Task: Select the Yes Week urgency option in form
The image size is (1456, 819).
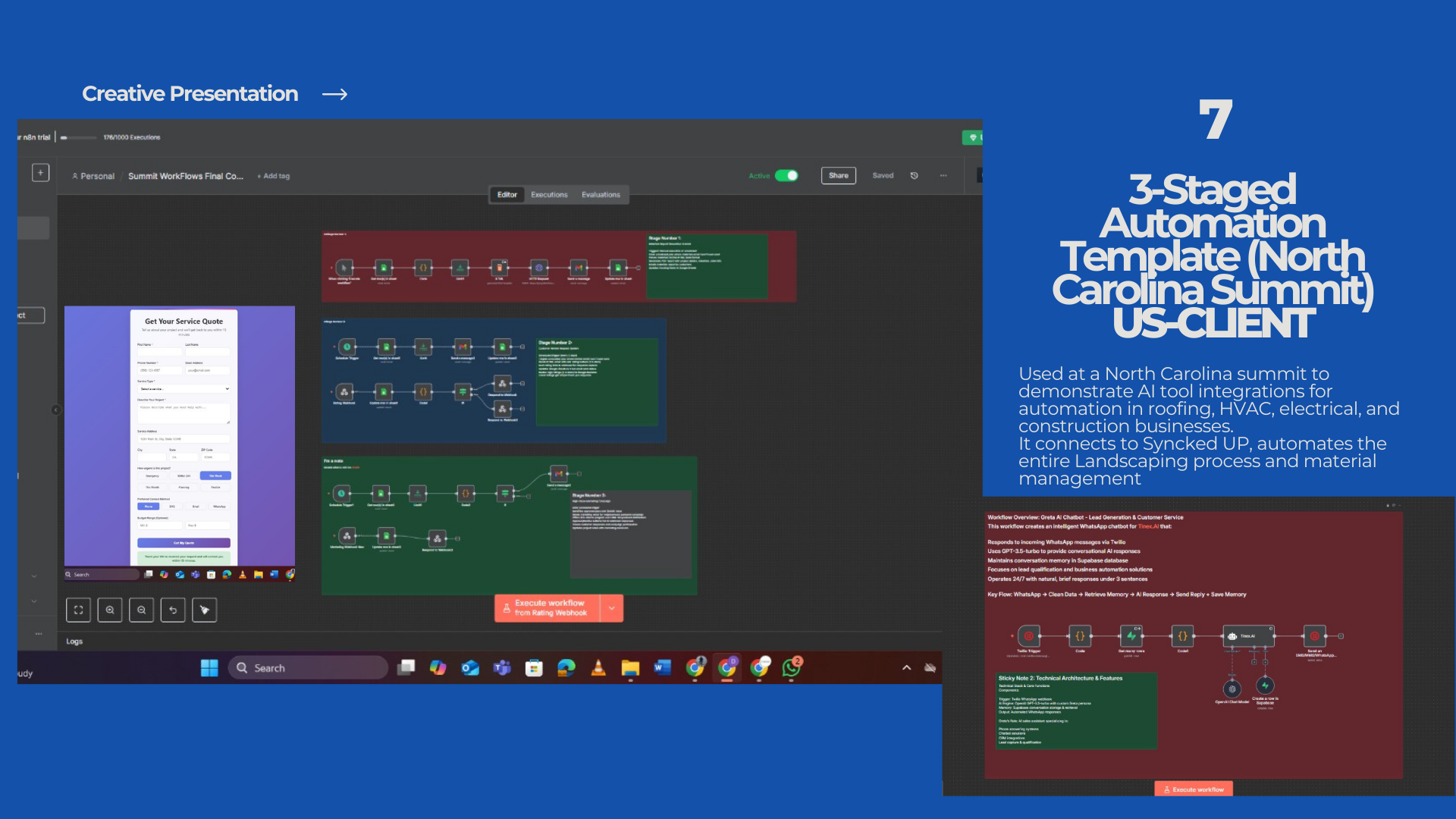Action: [215, 475]
